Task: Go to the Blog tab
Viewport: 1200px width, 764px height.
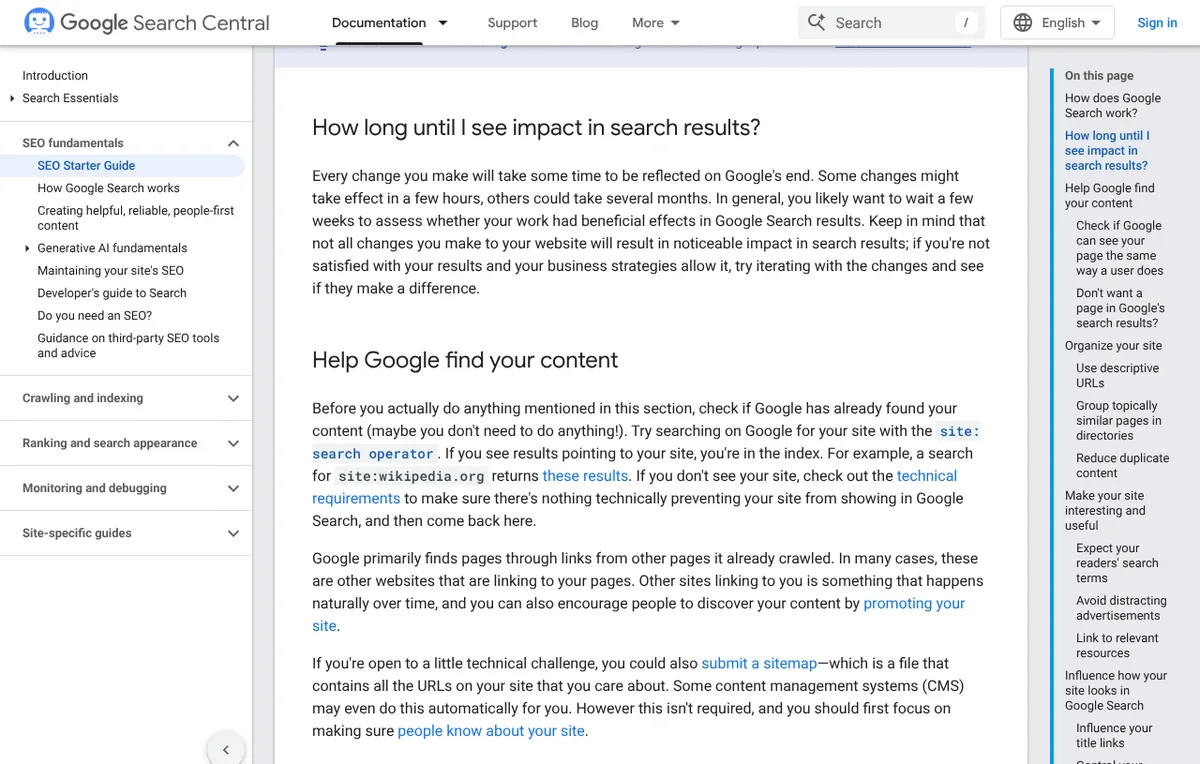Action: tap(585, 22)
